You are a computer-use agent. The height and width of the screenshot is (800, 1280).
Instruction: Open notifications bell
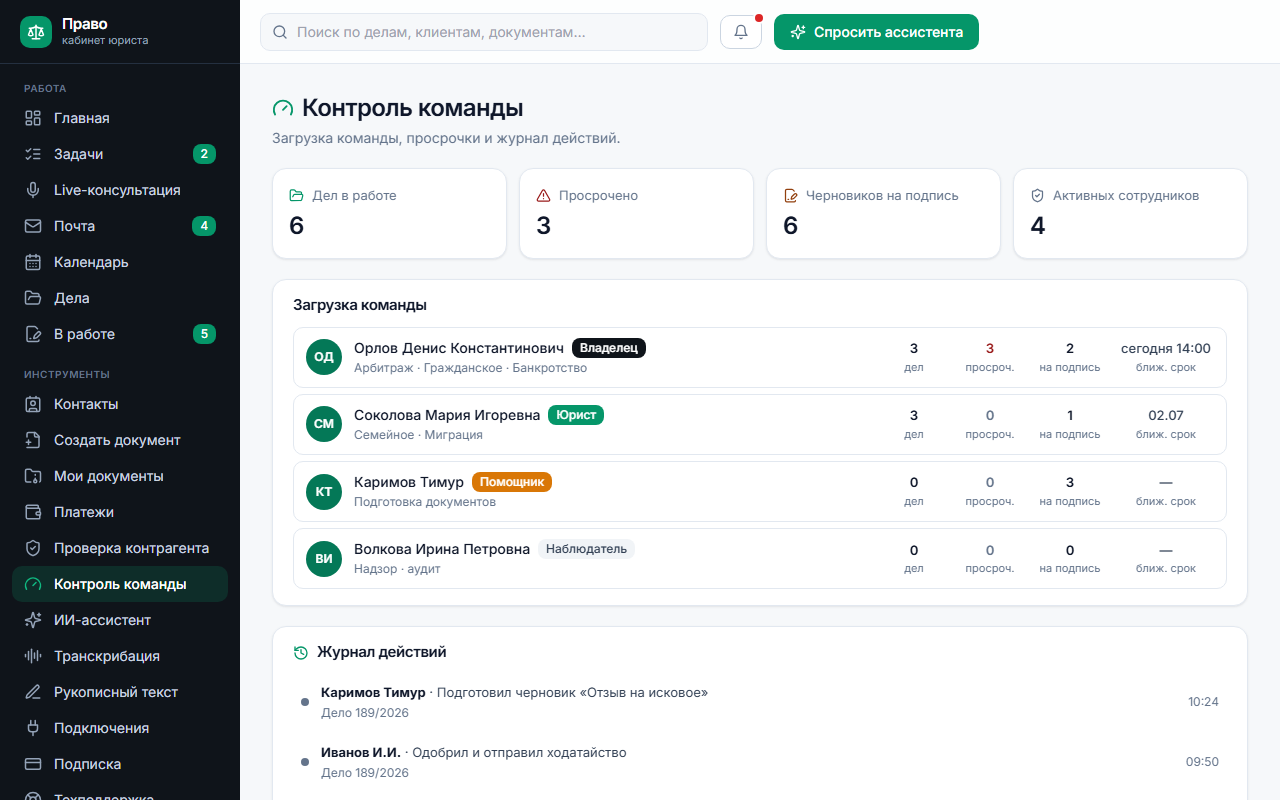coord(741,32)
